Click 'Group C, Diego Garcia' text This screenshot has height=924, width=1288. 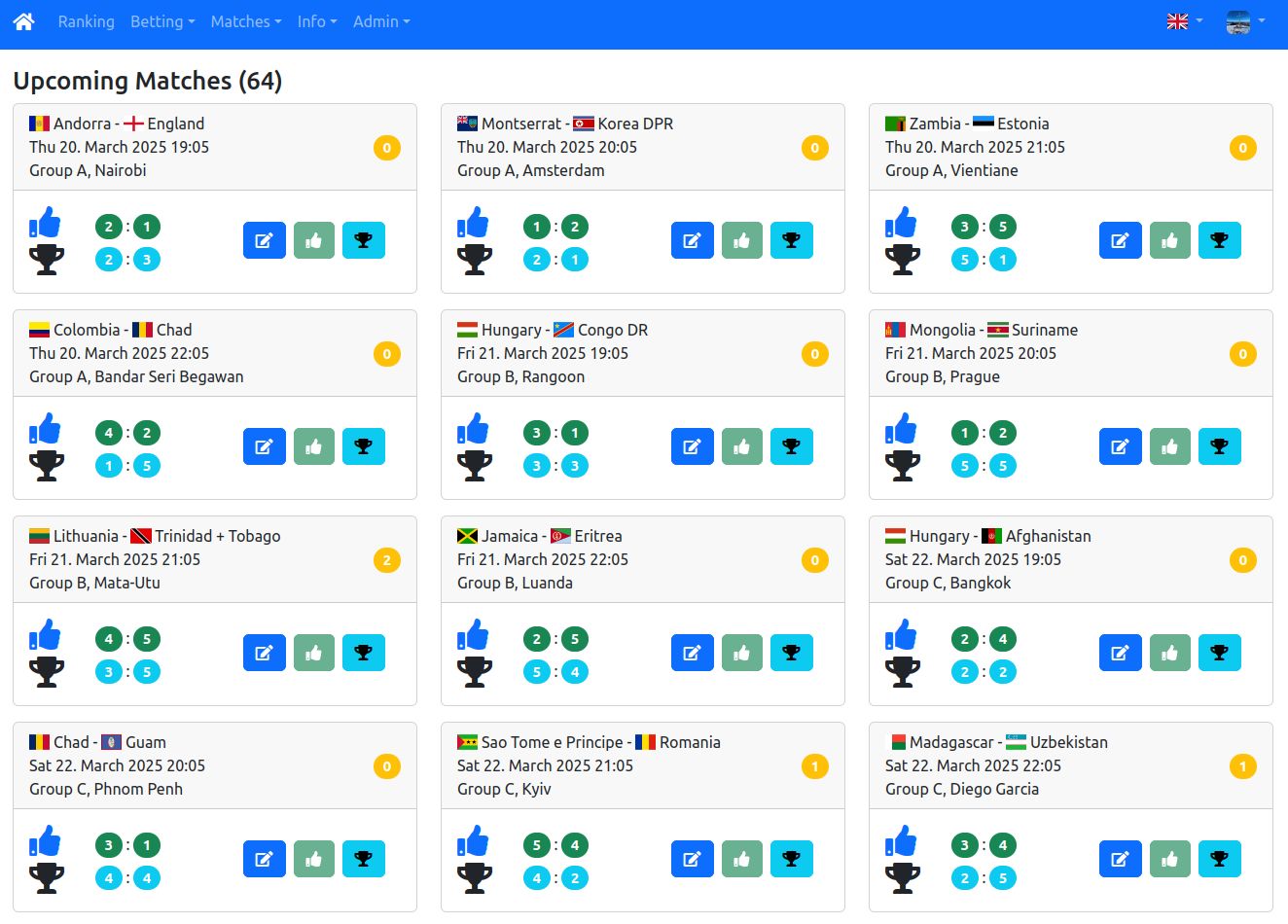[962, 789]
